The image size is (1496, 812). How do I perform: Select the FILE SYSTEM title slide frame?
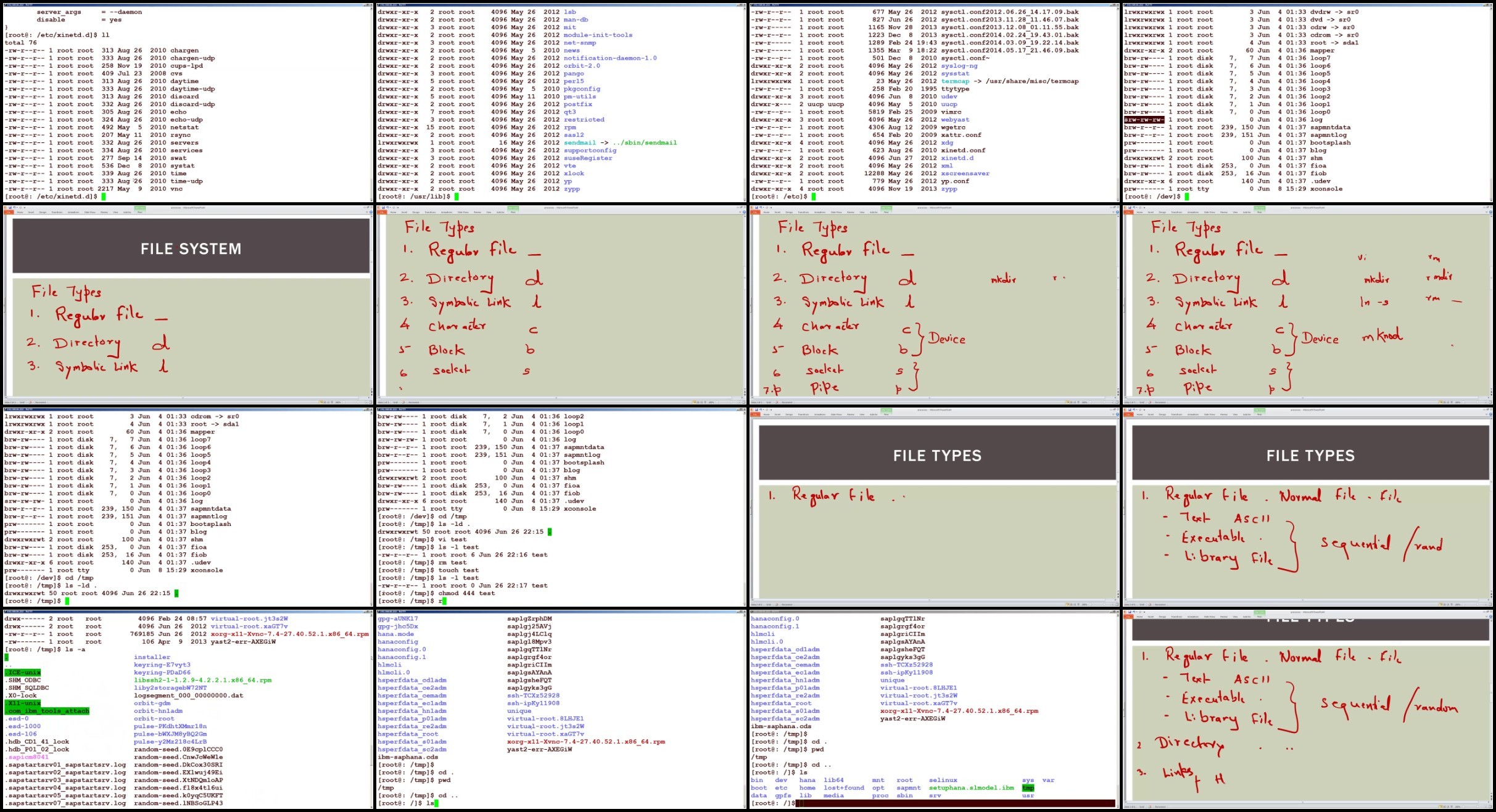click(x=191, y=245)
